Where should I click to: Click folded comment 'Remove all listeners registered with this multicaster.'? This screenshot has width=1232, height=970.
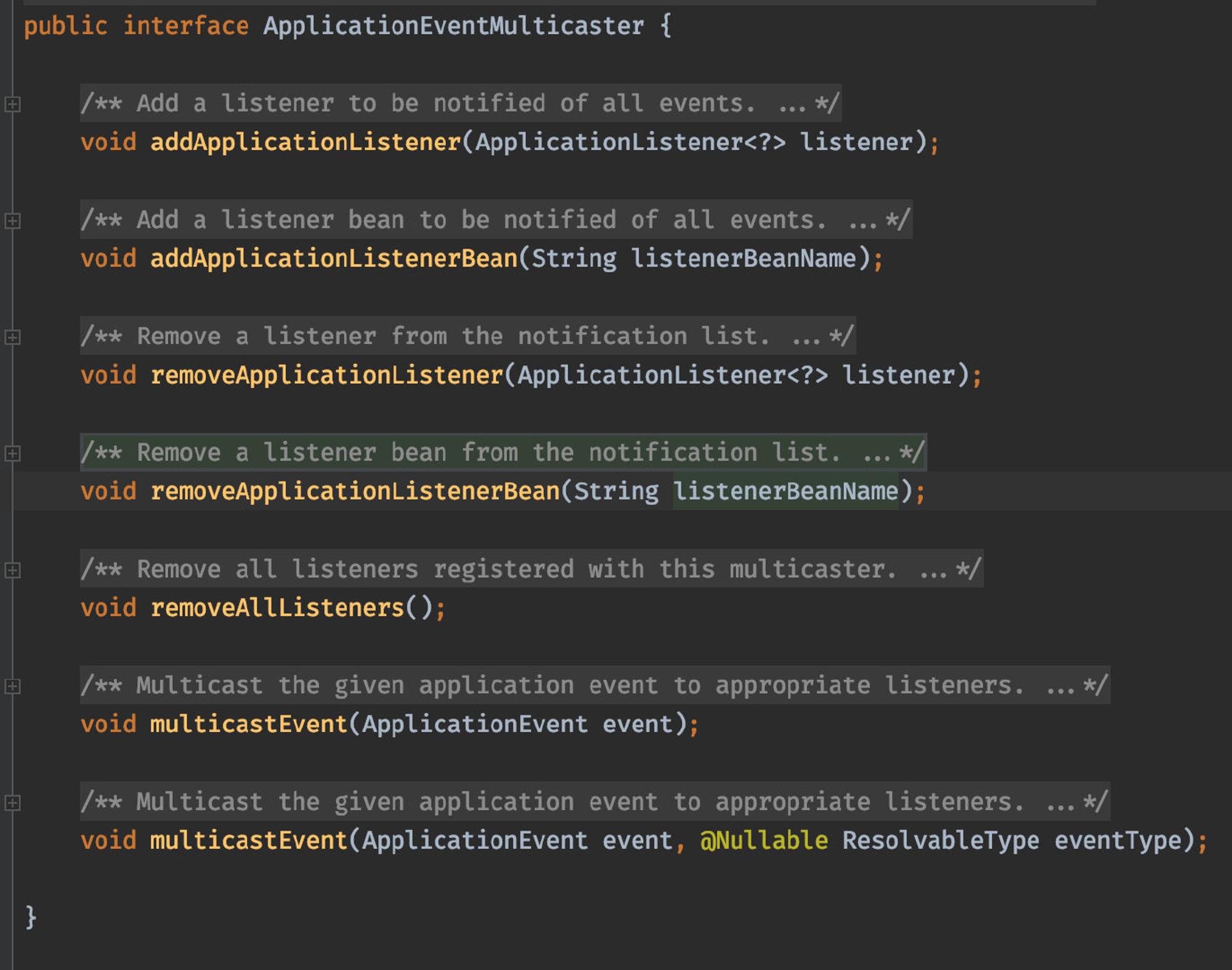[532, 569]
